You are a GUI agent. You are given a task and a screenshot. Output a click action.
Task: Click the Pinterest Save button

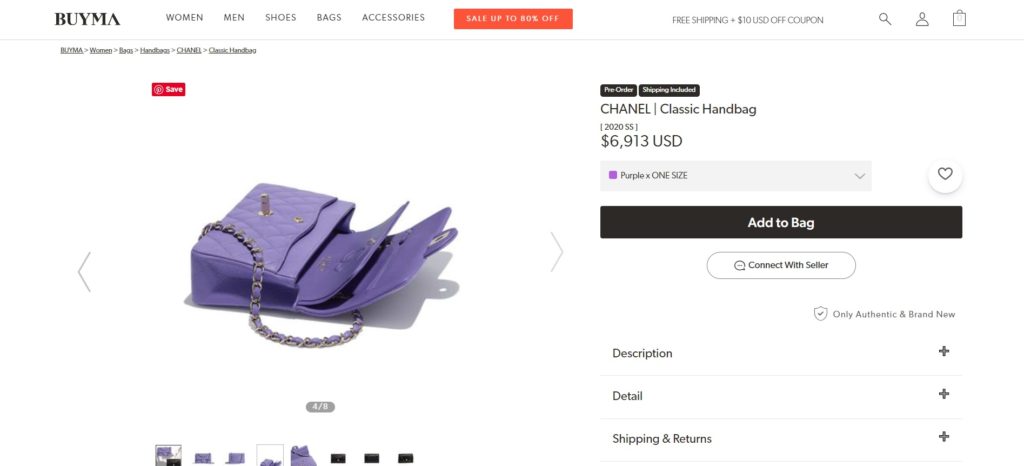[169, 89]
